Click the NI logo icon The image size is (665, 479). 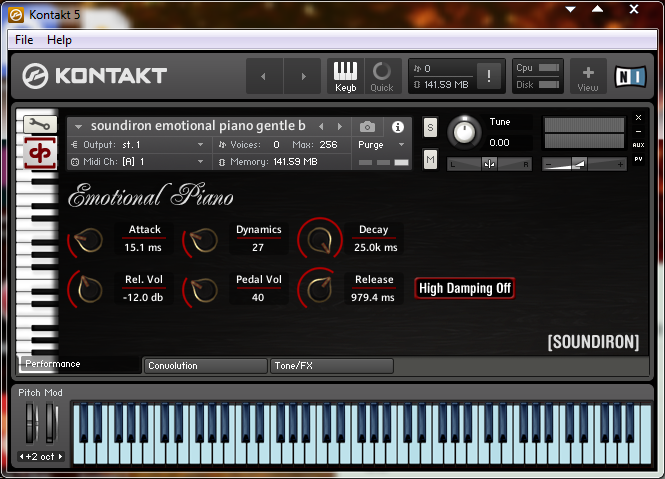tap(631, 77)
